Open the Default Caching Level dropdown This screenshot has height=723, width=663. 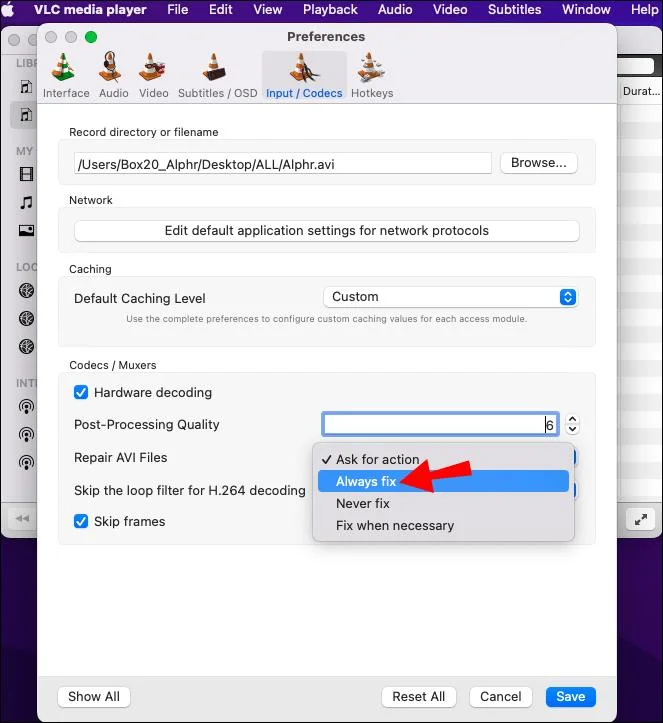pyautogui.click(x=450, y=297)
